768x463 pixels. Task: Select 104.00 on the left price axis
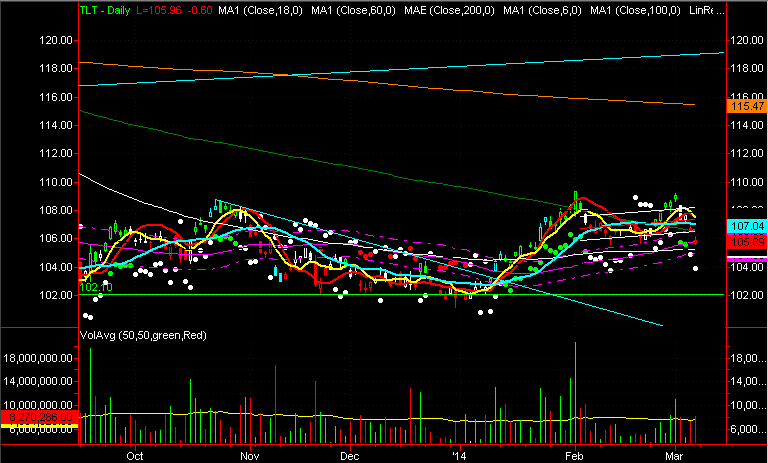tap(56, 267)
